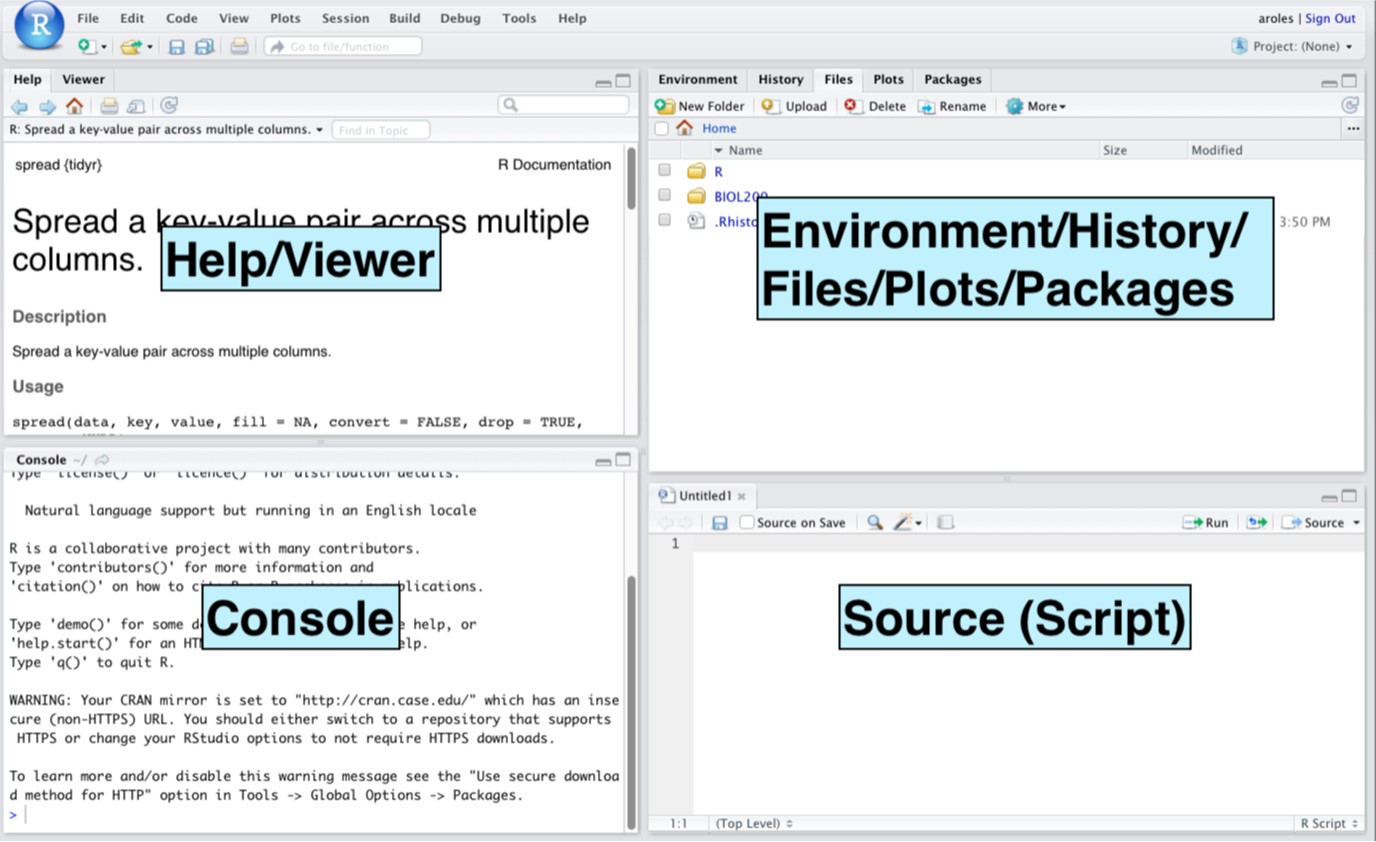
Task: Click the clear console arrow icon next to path
Action: click(102, 460)
